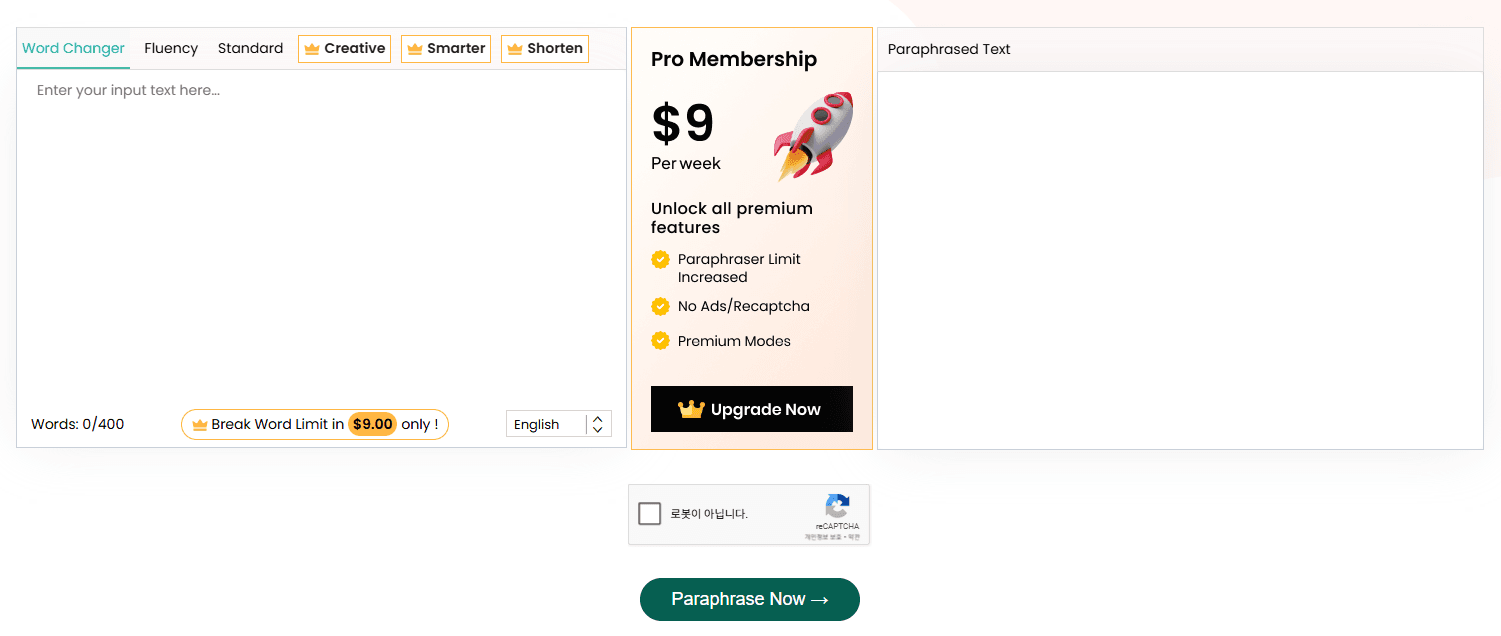The width and height of the screenshot is (1501, 636).
Task: Click the crown icon in Break Word Limit badge
Action: point(199,424)
